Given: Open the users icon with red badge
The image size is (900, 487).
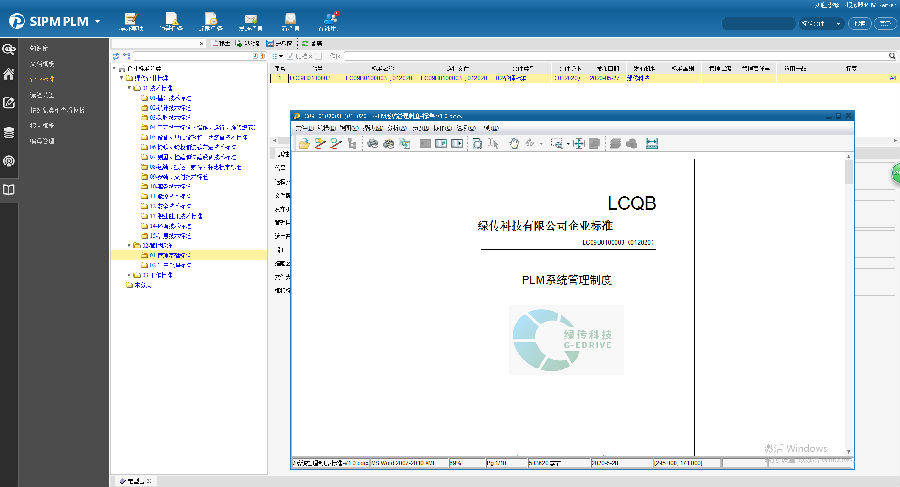Looking at the screenshot, I should [330, 18].
